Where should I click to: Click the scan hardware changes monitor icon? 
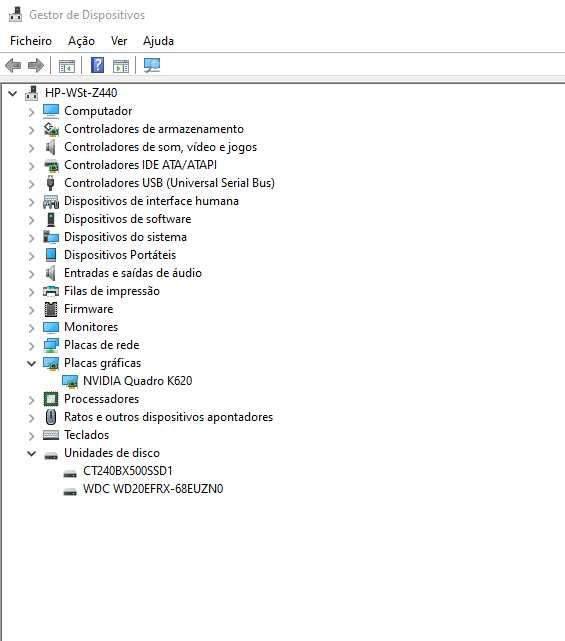[x=152, y=65]
